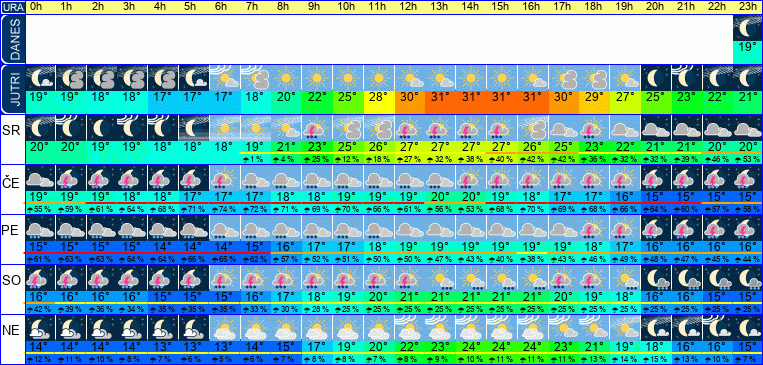Click ČE 13h temperature 20°
The height and width of the screenshot is (365, 763).
(x=440, y=196)
